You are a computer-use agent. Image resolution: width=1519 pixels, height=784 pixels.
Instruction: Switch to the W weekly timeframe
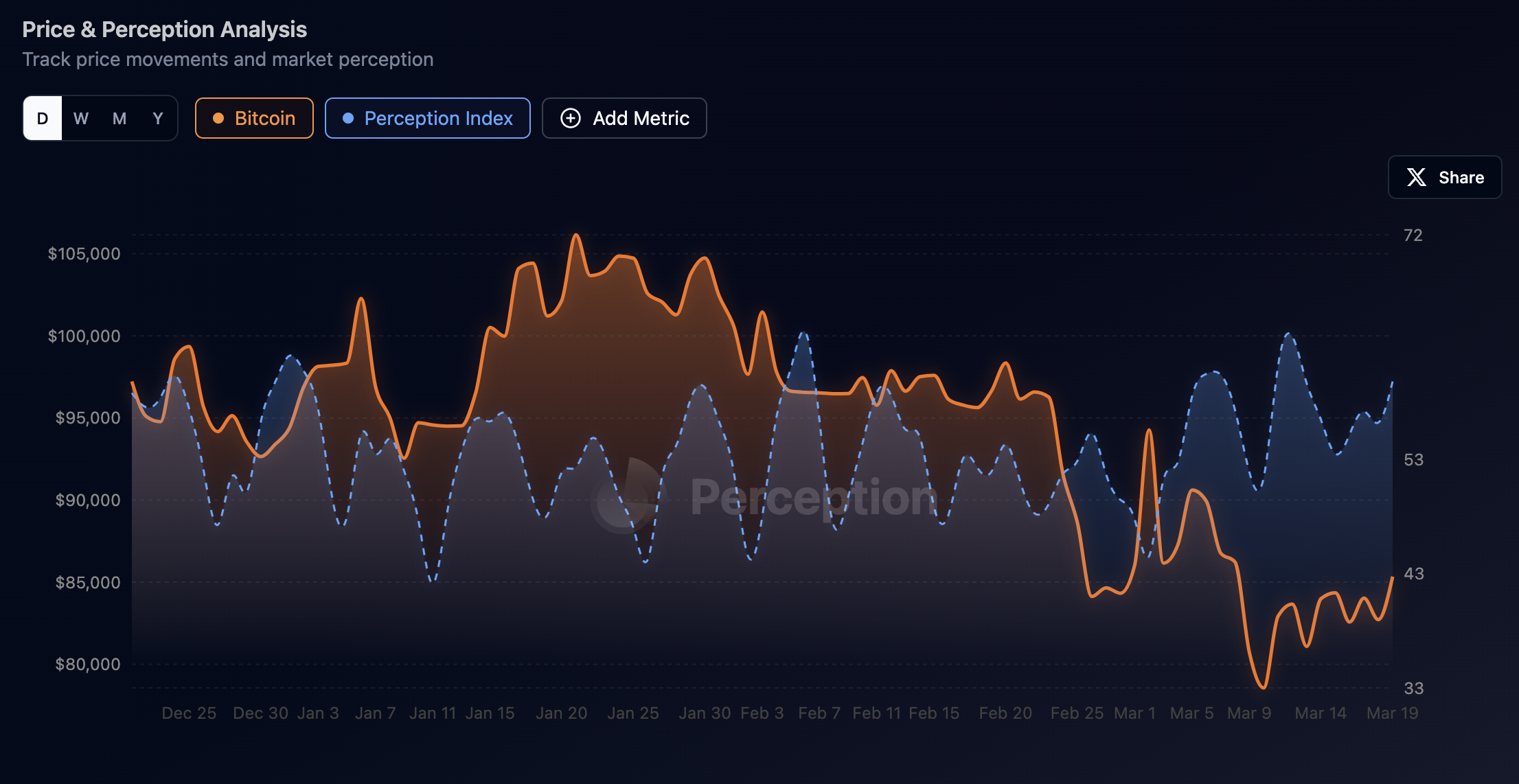pyautogui.click(x=81, y=118)
